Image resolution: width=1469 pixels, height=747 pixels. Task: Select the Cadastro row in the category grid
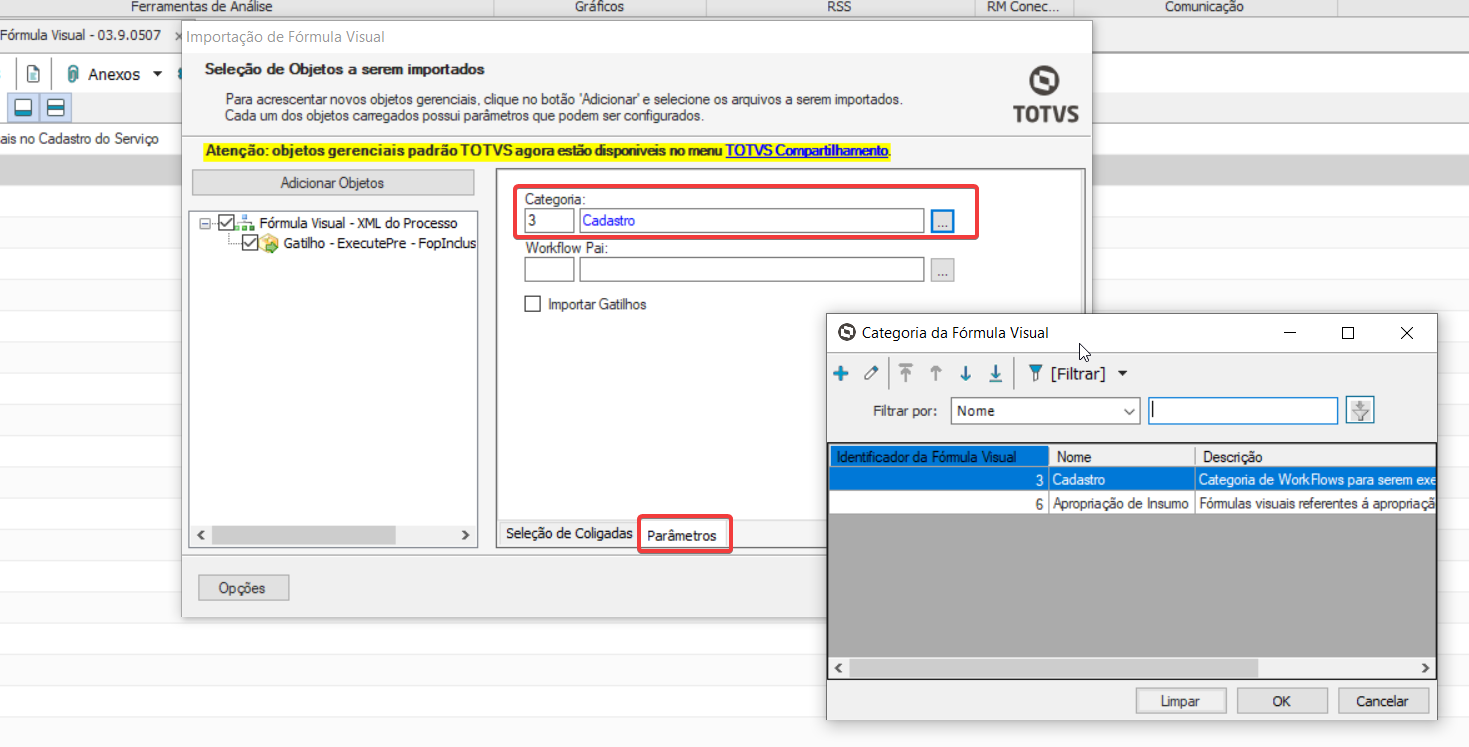(x=1132, y=480)
